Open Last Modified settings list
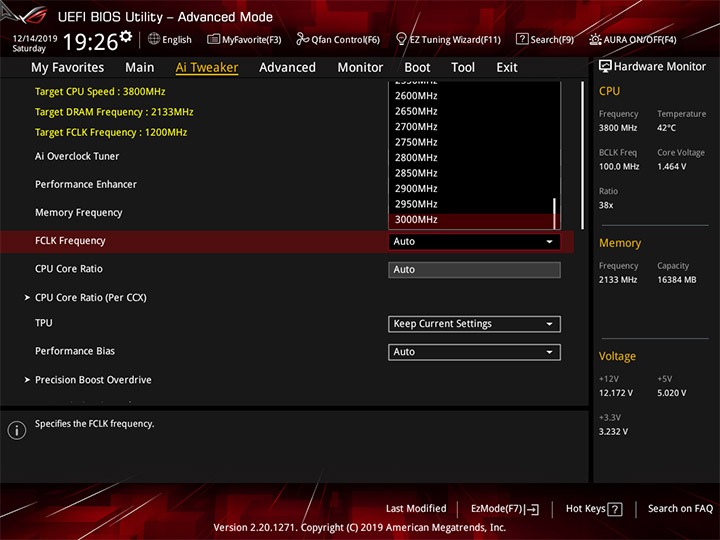Viewport: 720px width, 540px height. 416,508
